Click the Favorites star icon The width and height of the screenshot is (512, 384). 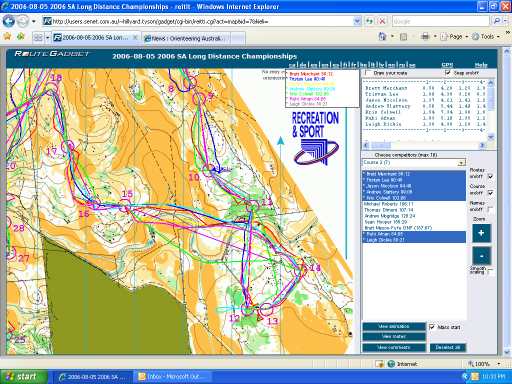coord(7,36)
